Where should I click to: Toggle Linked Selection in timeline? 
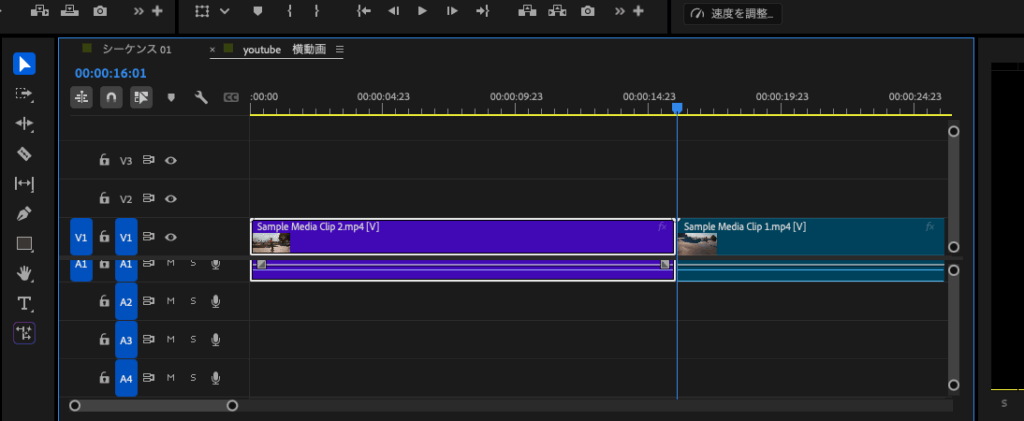click(x=141, y=97)
